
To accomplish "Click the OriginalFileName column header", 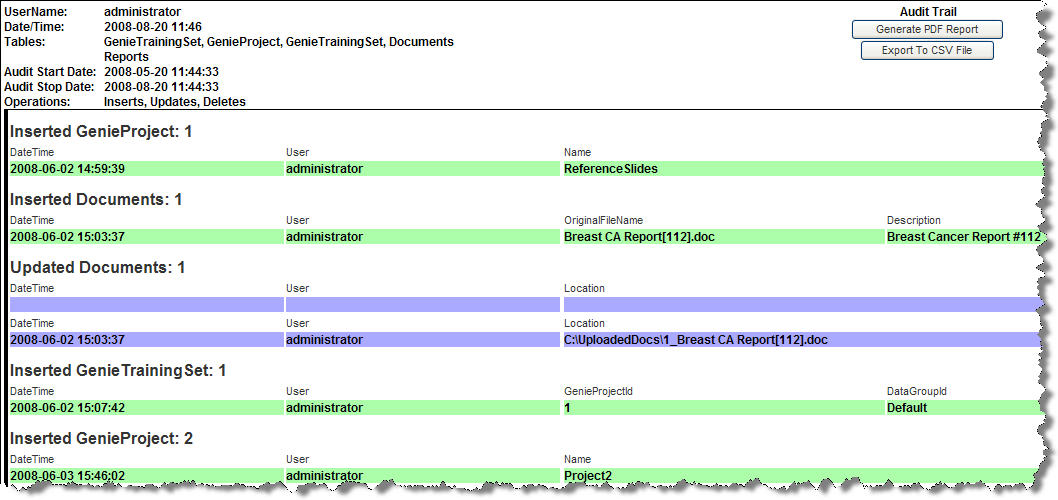I will tap(603, 220).
